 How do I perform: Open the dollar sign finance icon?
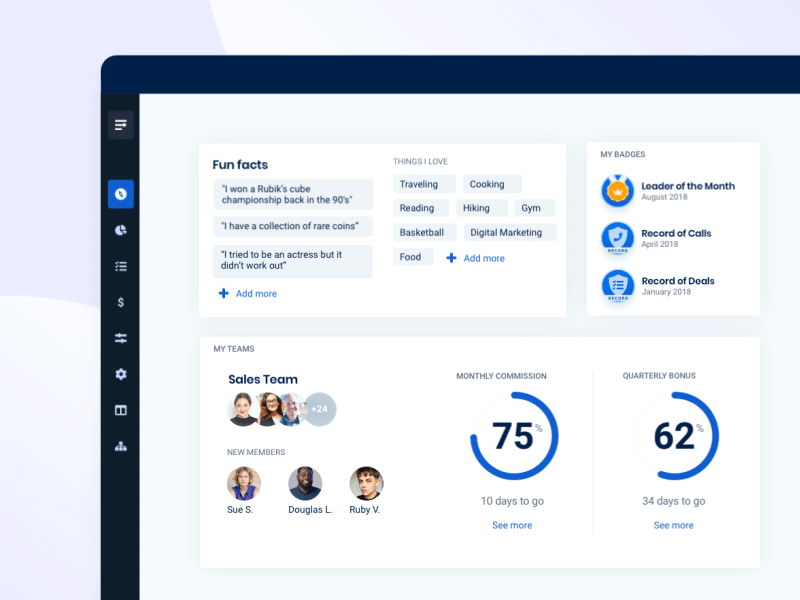(x=121, y=302)
